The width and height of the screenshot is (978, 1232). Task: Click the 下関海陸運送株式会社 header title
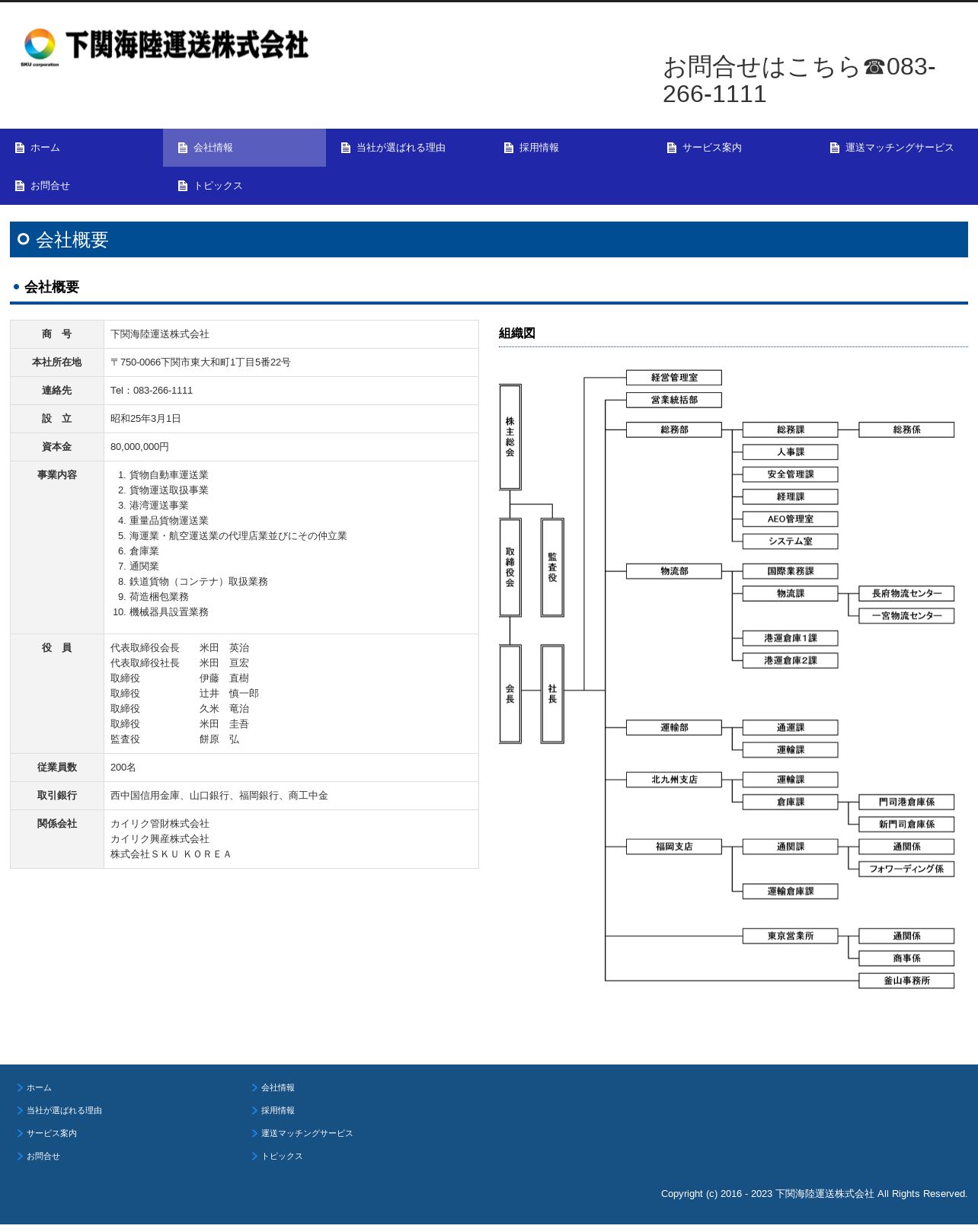tap(187, 45)
